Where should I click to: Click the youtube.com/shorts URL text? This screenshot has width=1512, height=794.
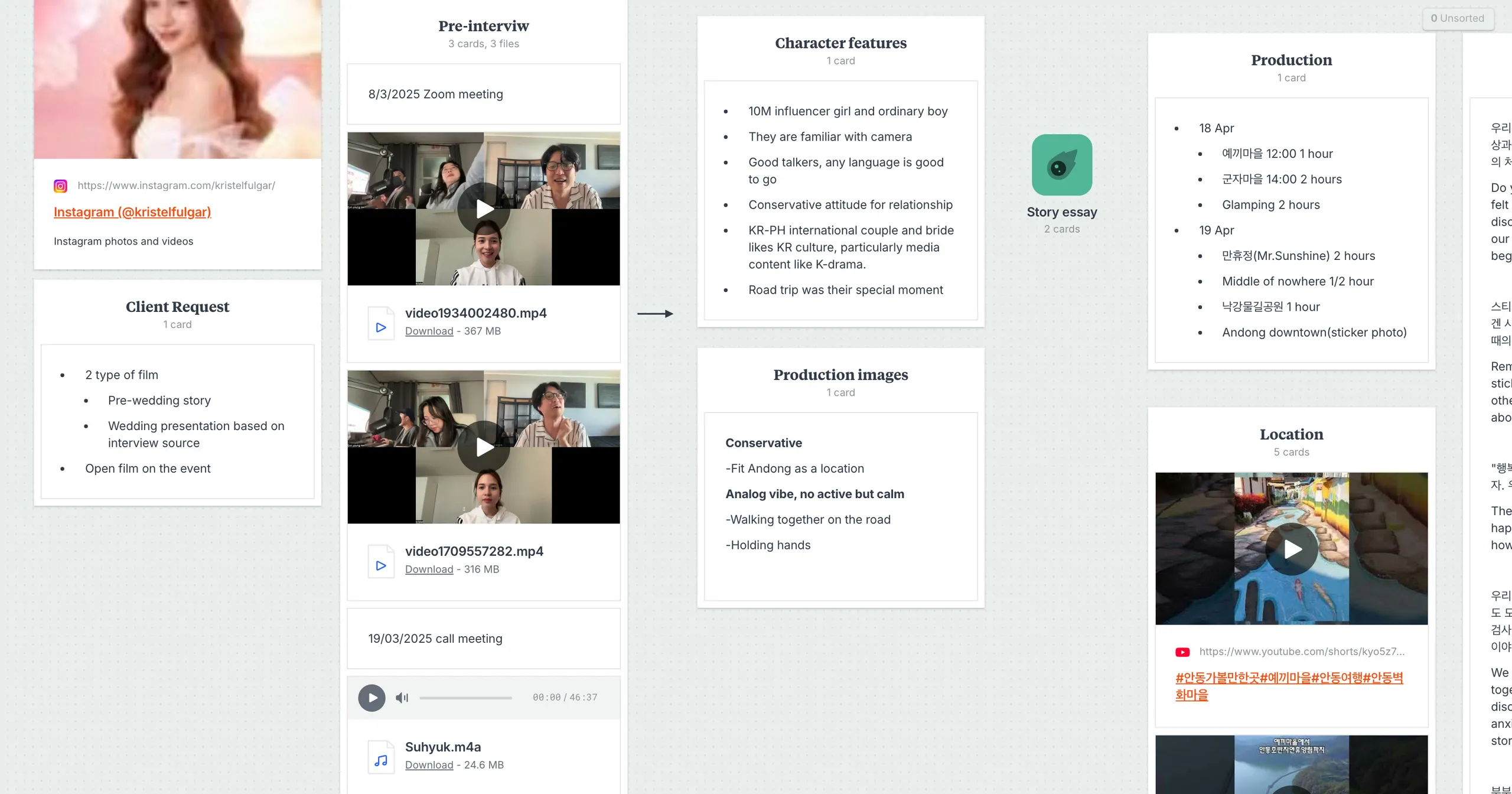click(1302, 652)
